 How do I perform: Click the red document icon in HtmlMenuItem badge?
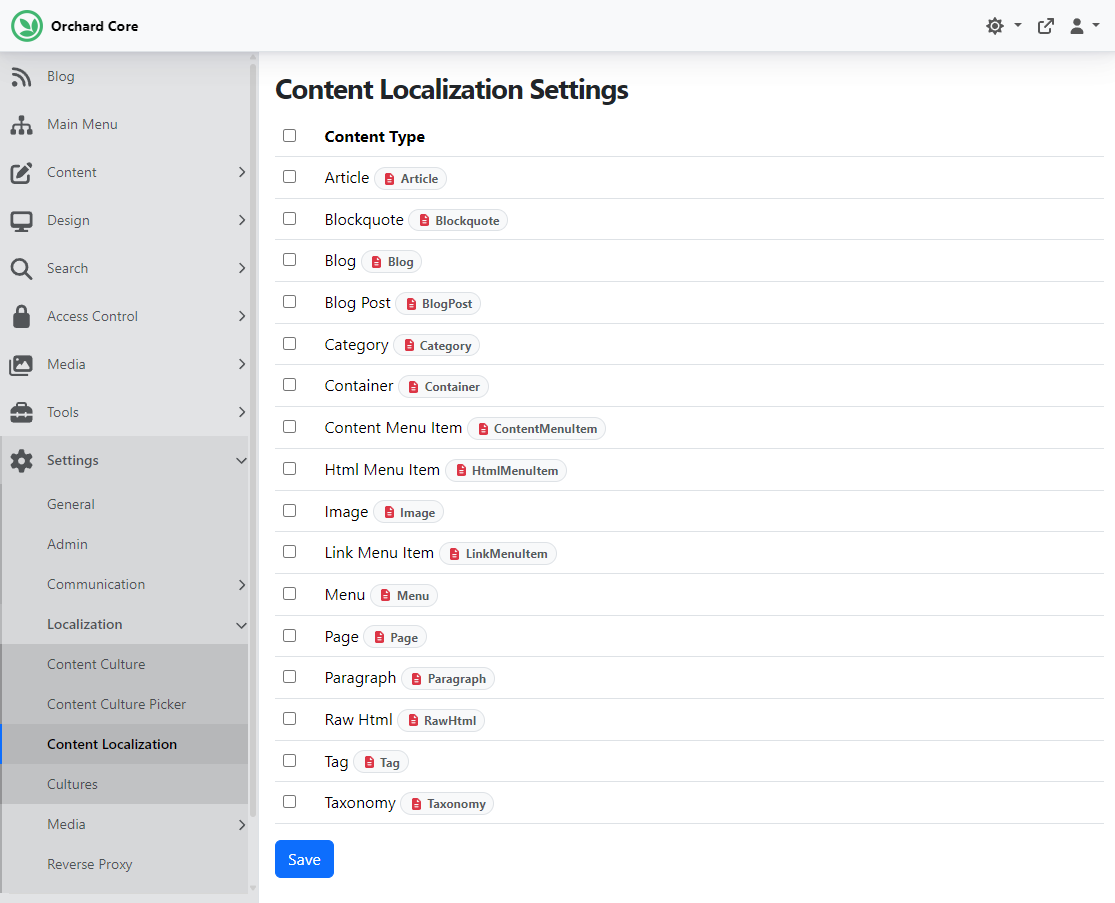pos(461,470)
